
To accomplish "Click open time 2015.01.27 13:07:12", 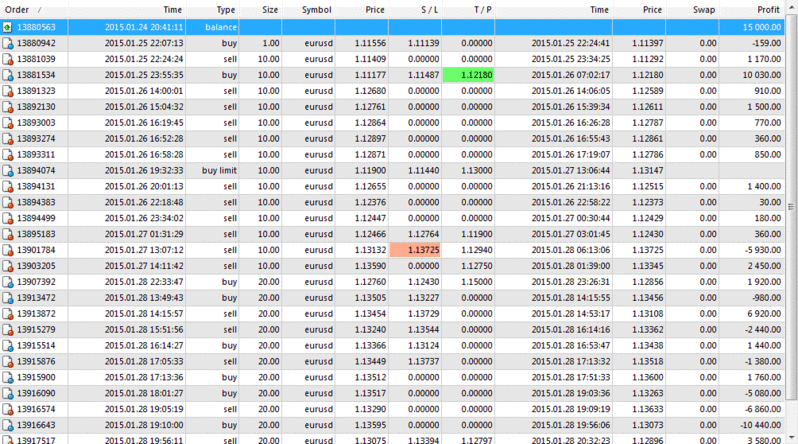I will pos(144,250).
